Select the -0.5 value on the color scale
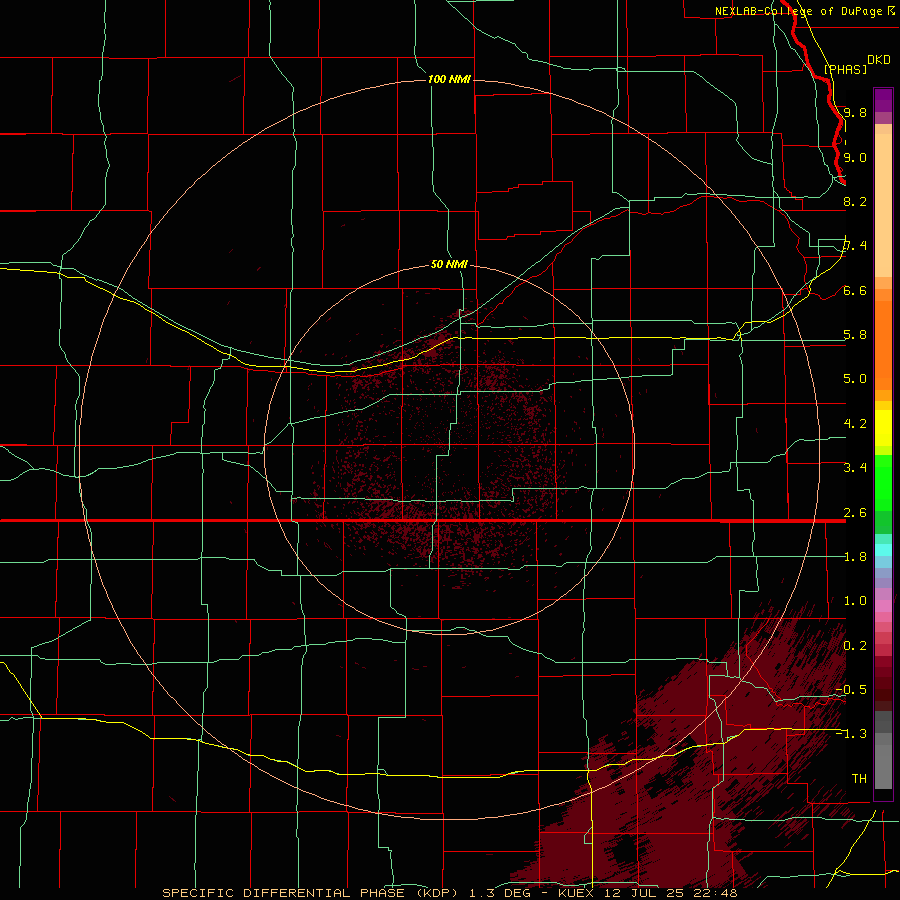The width and height of the screenshot is (900, 900). click(x=851, y=689)
